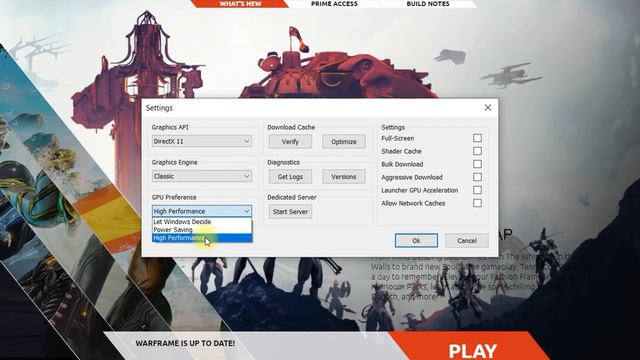This screenshot has width=640, height=360.
Task: Click the Get Logs button
Action: pos(290,177)
